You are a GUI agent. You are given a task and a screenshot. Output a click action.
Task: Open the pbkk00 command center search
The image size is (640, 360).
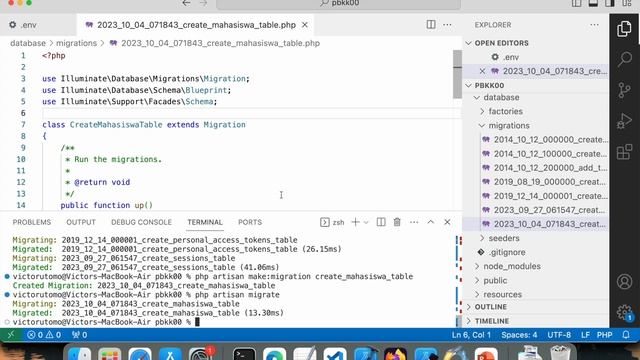click(x=338, y=4)
